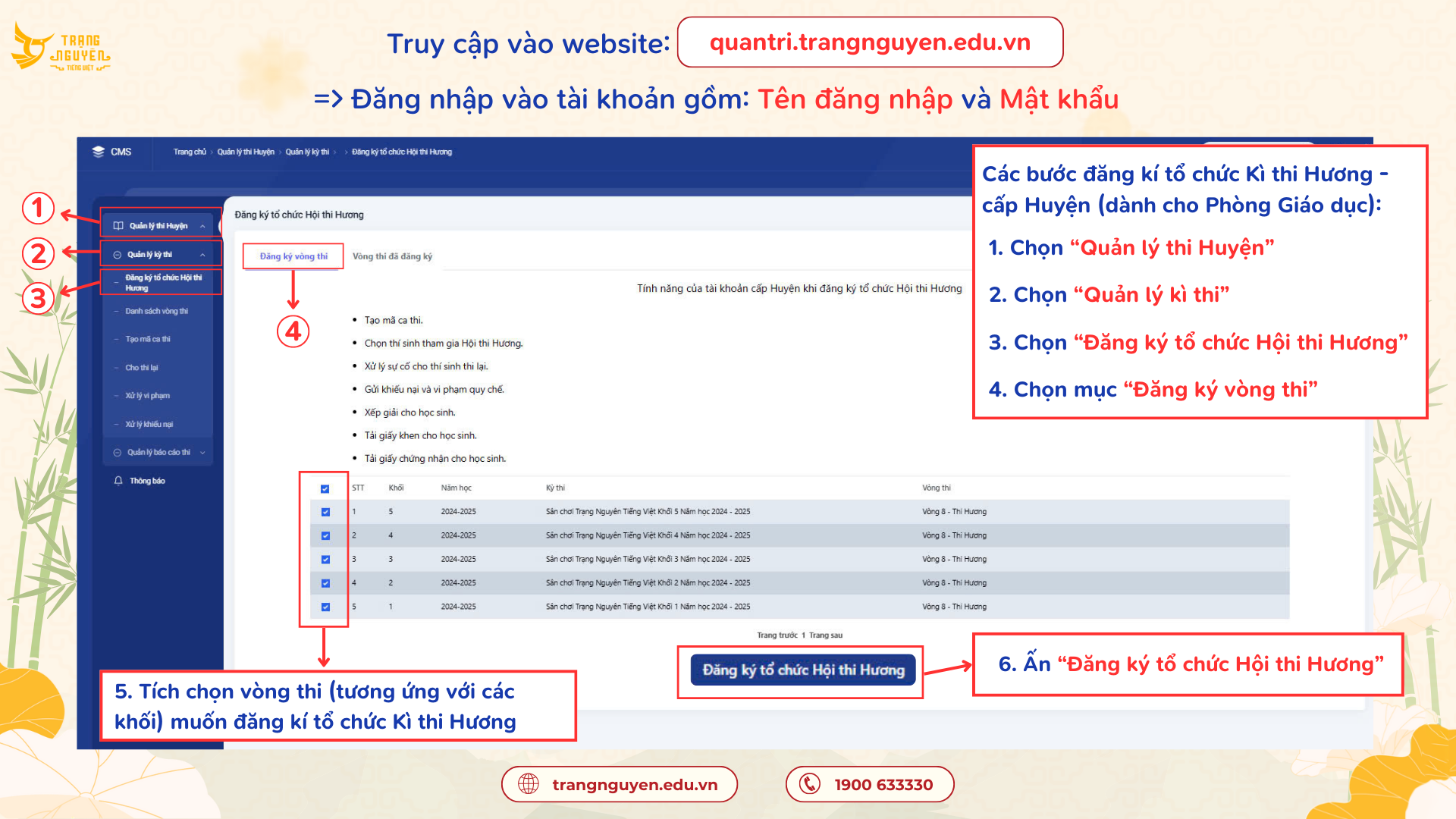Uncheck the checkbox for row 1 (Khối 5)
Screen dimensions: 1456x819
[x=325, y=512]
